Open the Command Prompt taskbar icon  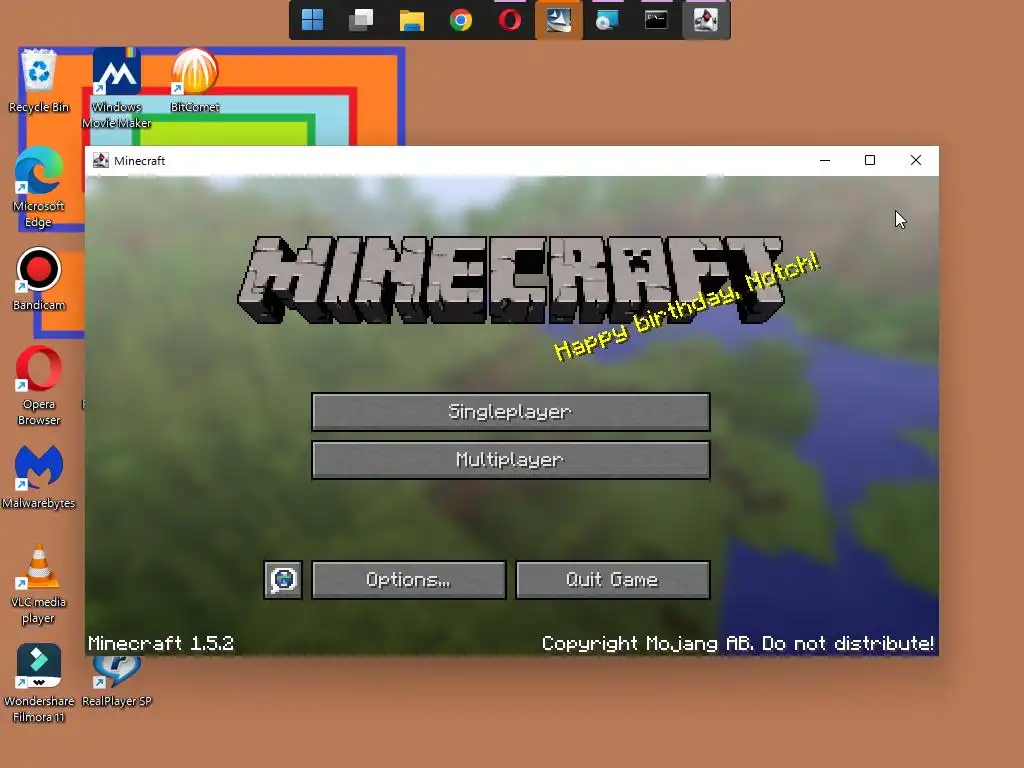[x=656, y=20]
